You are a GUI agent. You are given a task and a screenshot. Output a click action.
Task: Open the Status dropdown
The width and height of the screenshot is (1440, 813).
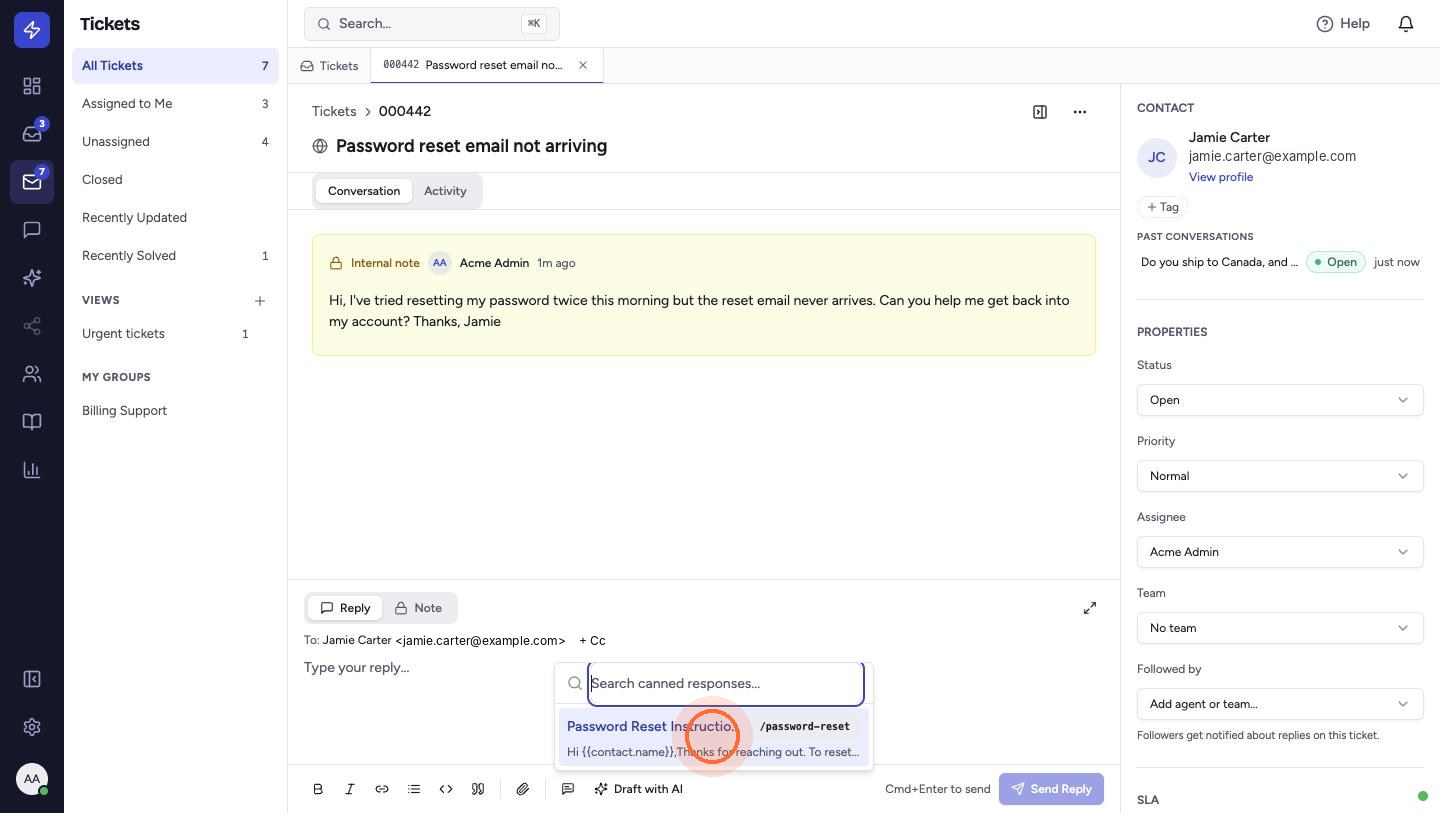tap(1280, 400)
